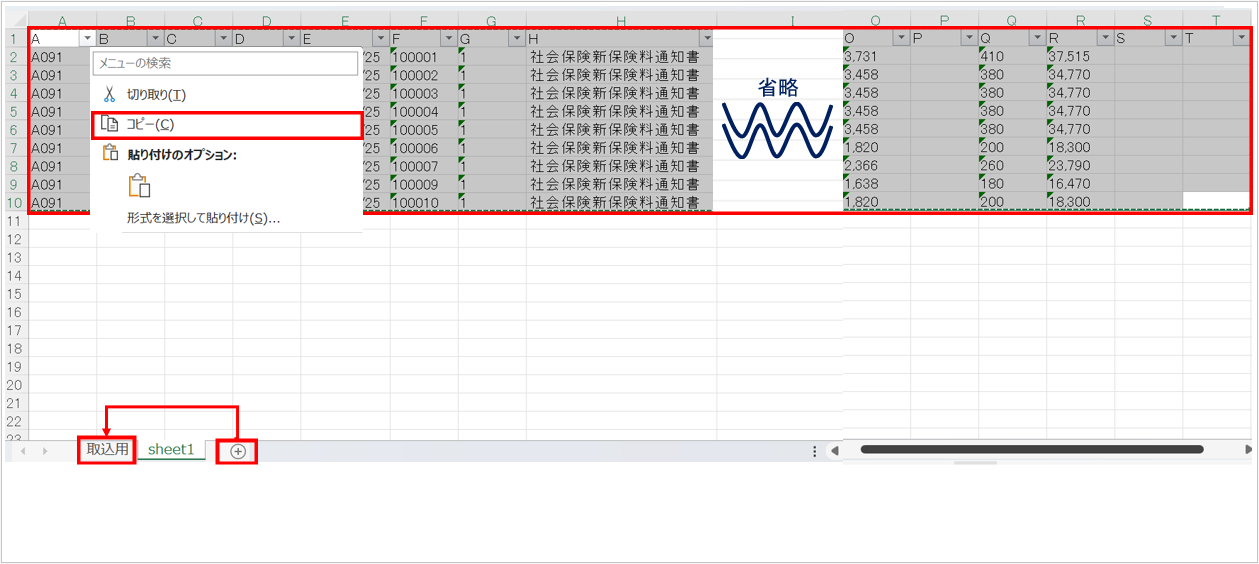The height and width of the screenshot is (564, 1259).
Task: Open the filter dropdown in cell H1
Action: tap(706, 38)
